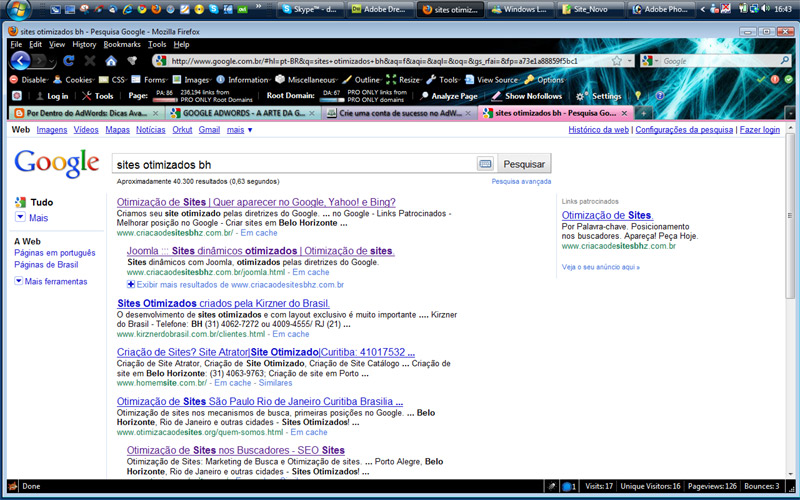Switch to Adobe Photoshop taskbar window

point(659,9)
